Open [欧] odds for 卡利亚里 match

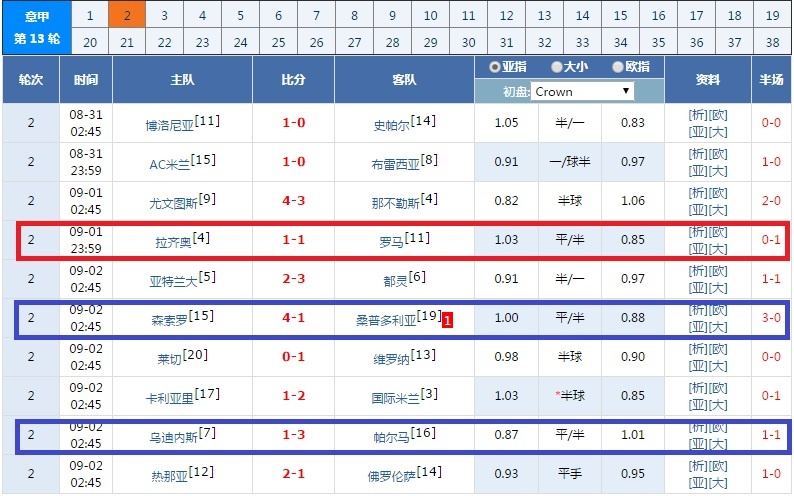click(718, 388)
